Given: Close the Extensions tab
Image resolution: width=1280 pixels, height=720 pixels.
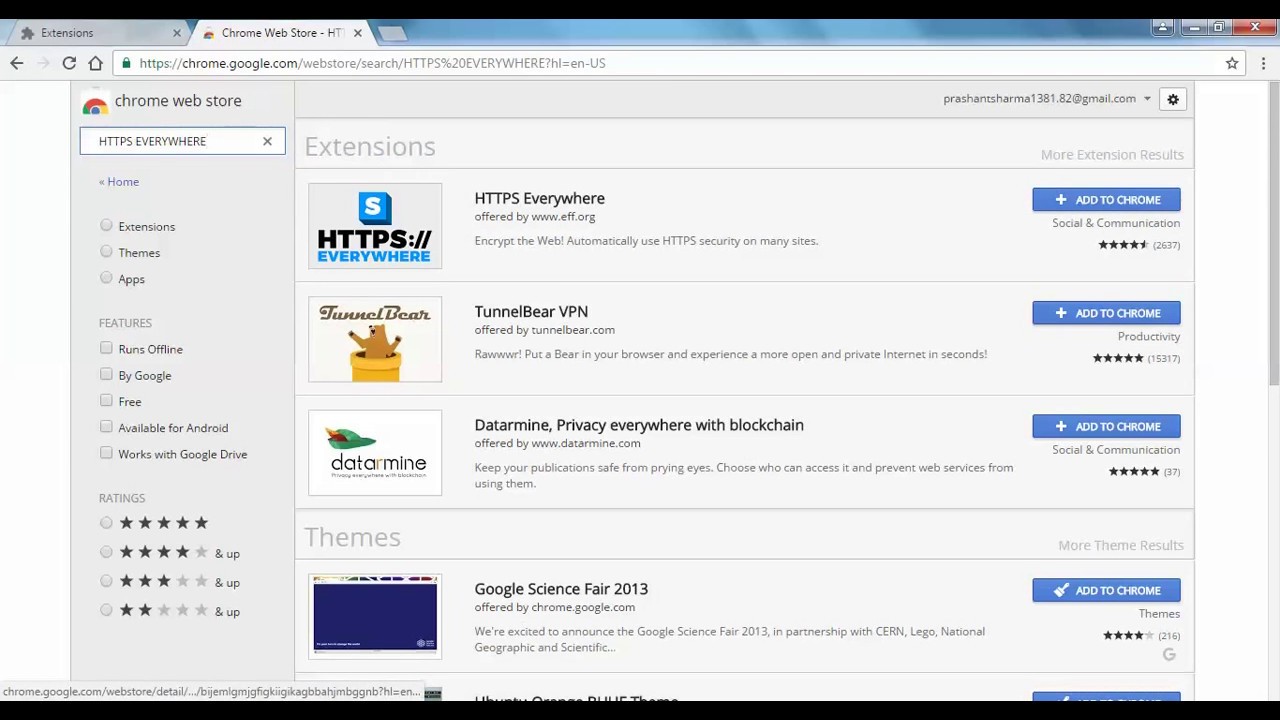Looking at the screenshot, I should click(x=177, y=33).
